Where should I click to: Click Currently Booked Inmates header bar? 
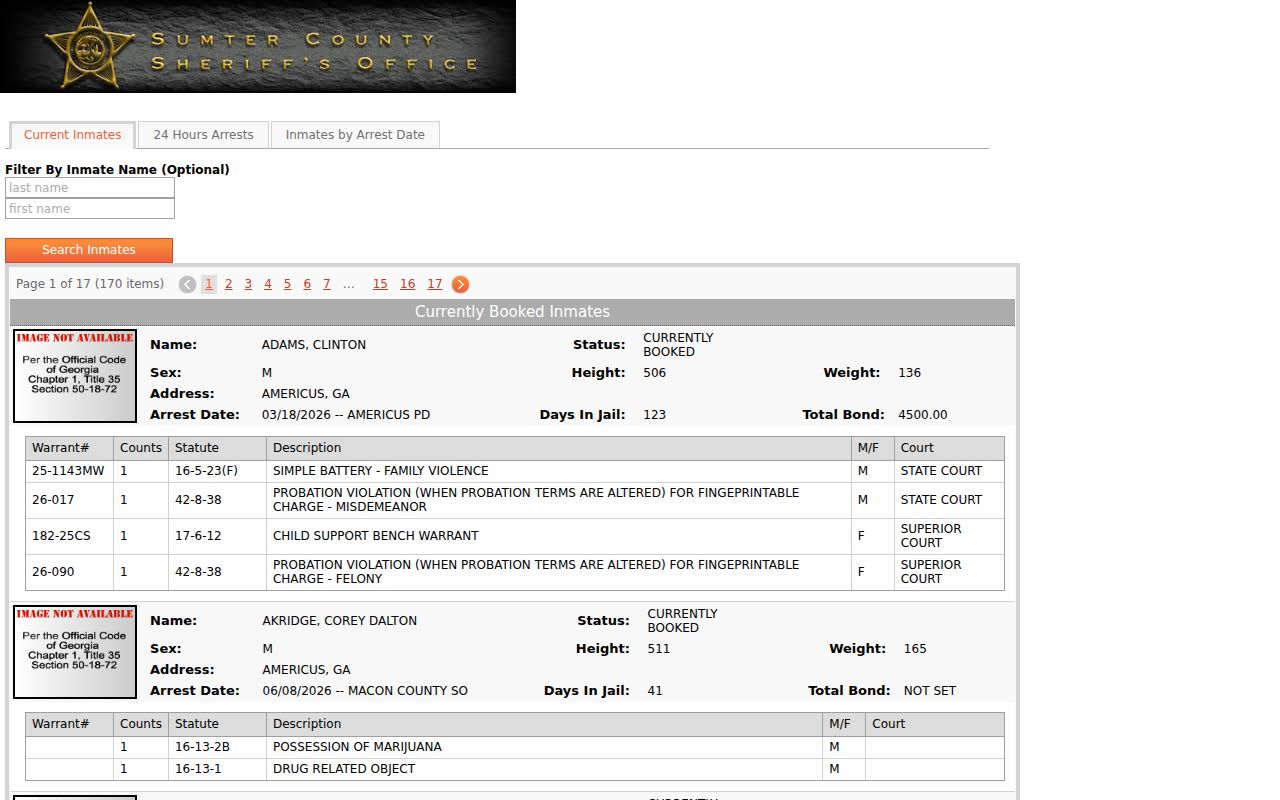513,312
